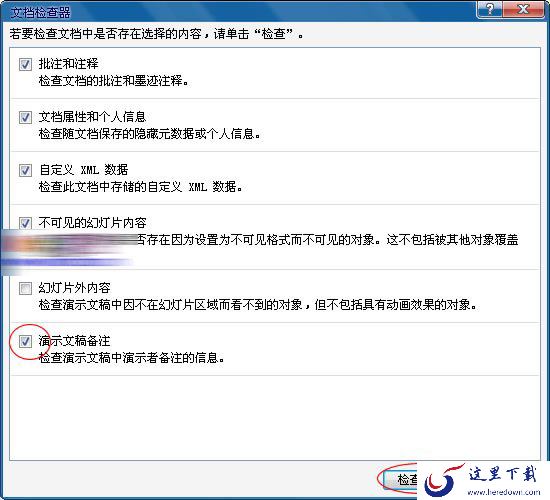Image resolution: width=550 pixels, height=500 pixels.
Task: Toggle the 自定义 XML 数据 checkbox
Action: tap(25, 170)
